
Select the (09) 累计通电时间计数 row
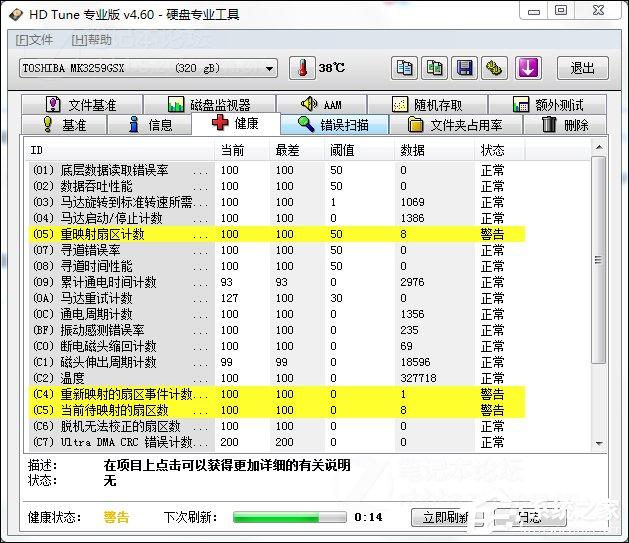pos(277,282)
